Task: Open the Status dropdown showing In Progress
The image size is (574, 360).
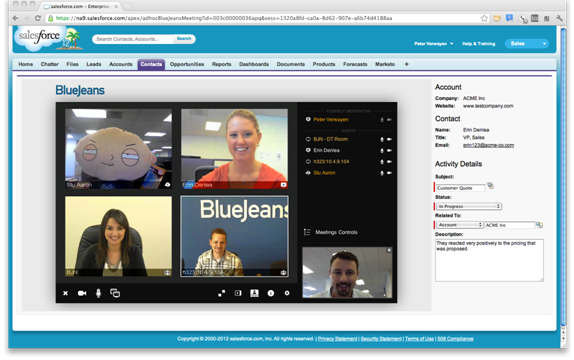Action: click(469, 206)
